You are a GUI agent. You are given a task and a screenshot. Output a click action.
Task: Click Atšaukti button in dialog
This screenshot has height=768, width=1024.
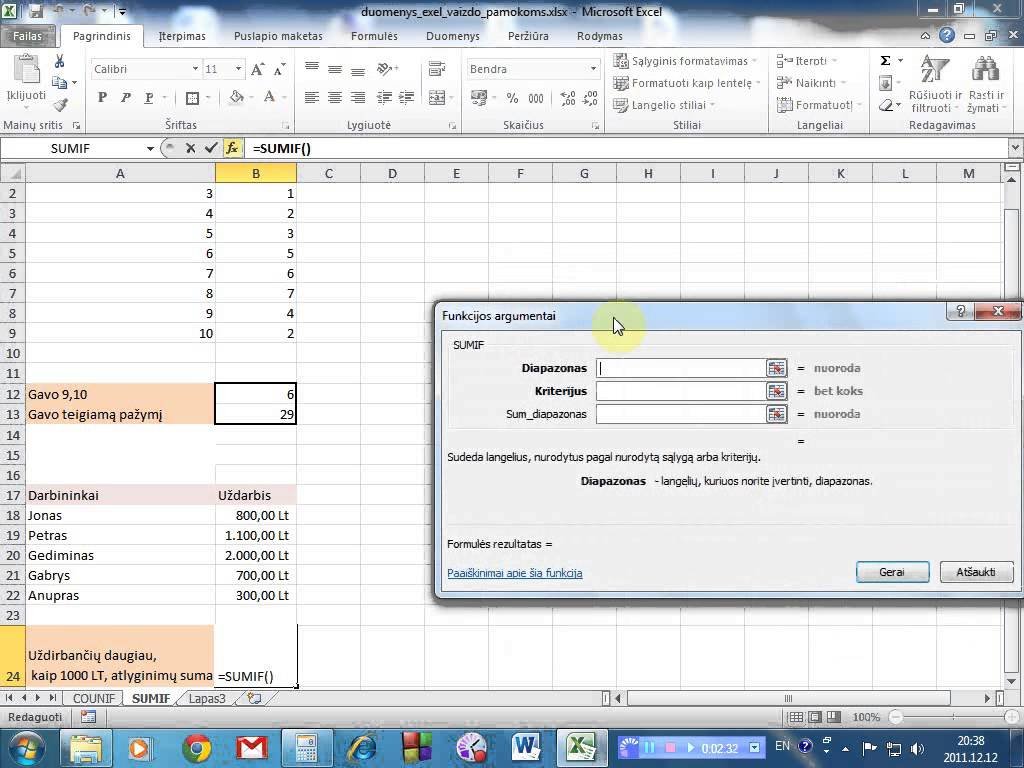pos(976,572)
